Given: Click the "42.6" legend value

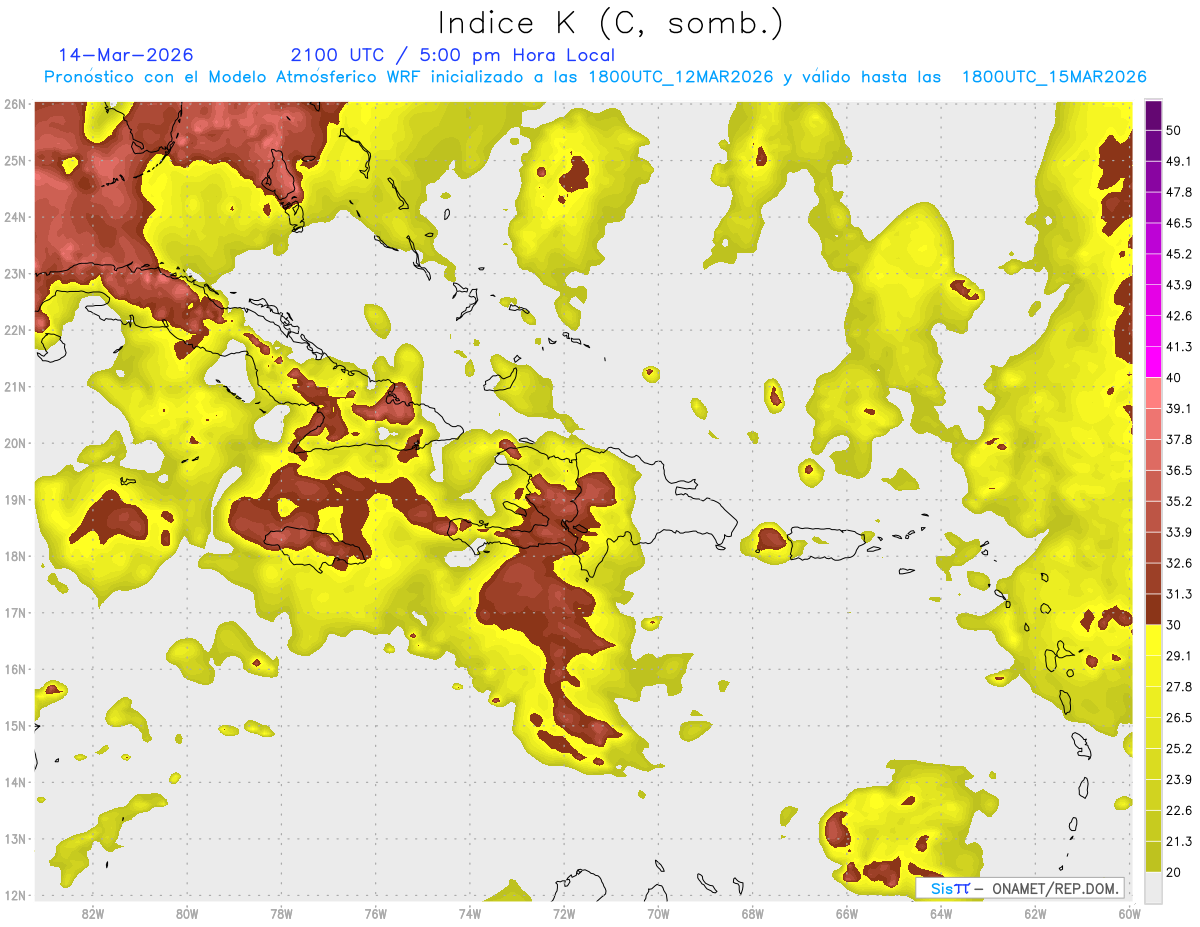Looking at the screenshot, I should 1179,316.
